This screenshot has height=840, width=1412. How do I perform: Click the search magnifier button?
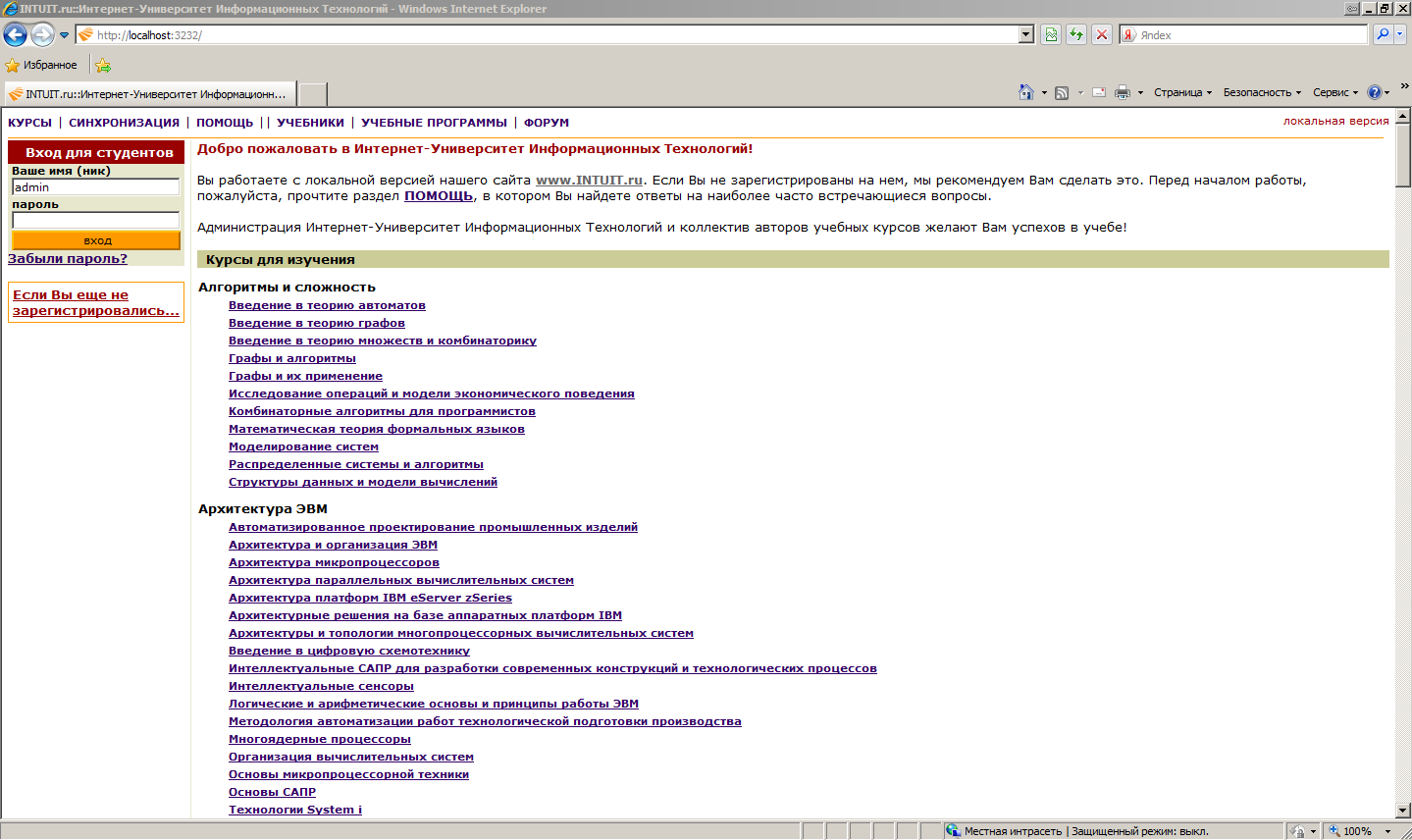pyautogui.click(x=1383, y=34)
